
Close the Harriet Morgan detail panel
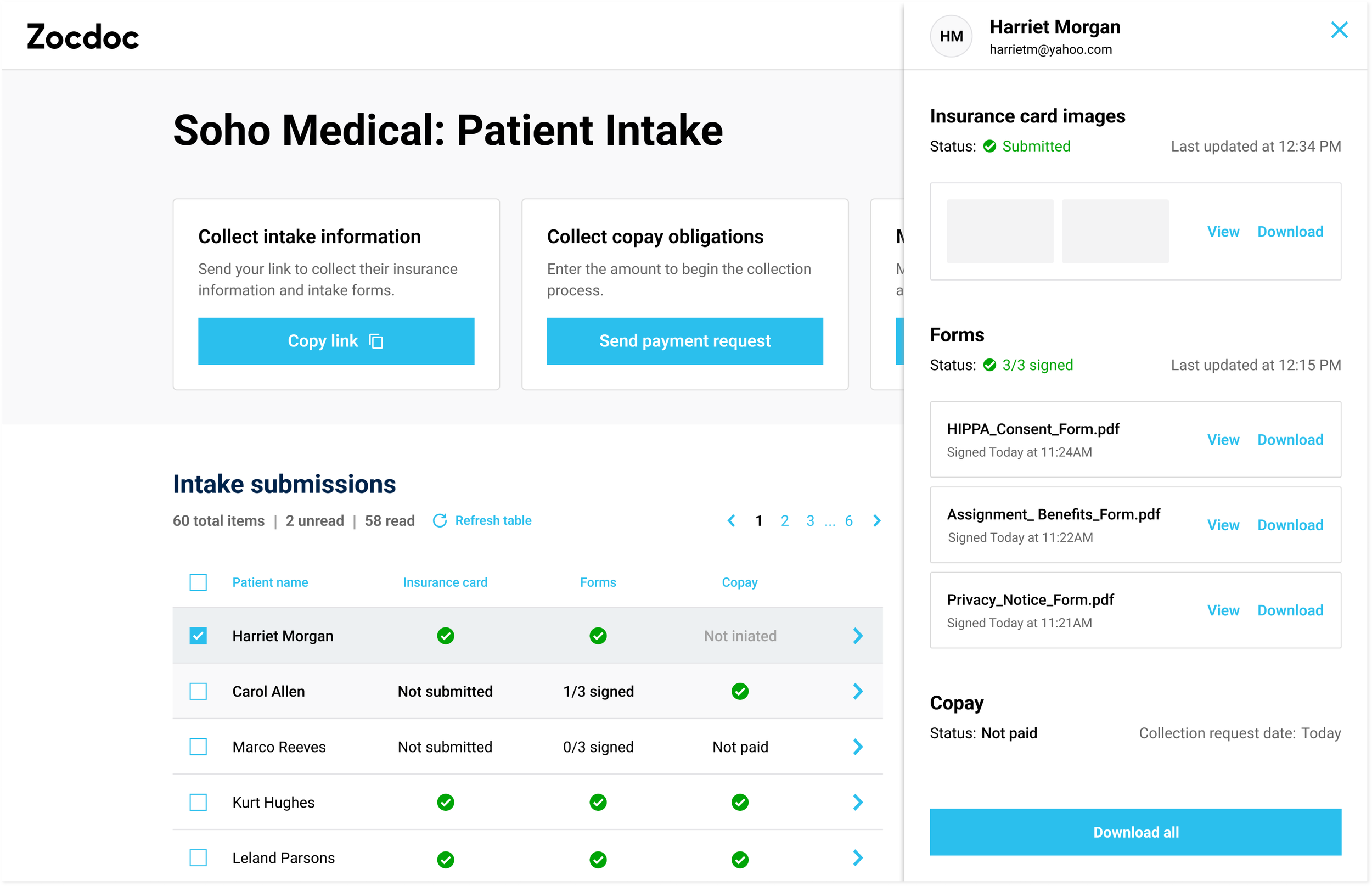coord(1339,30)
